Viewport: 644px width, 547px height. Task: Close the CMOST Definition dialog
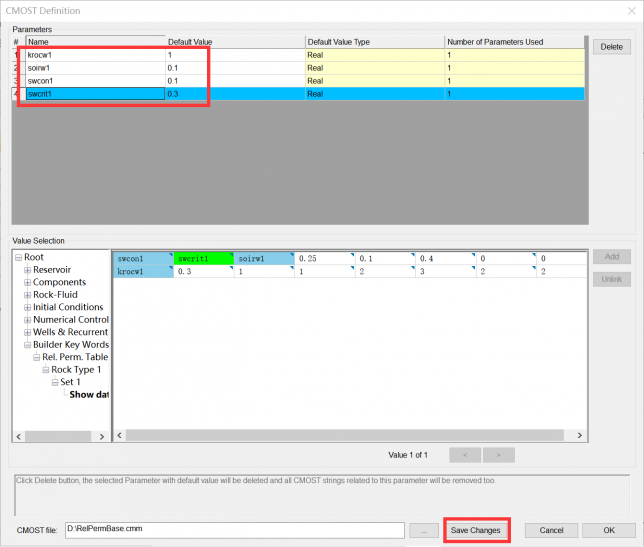(625, 11)
